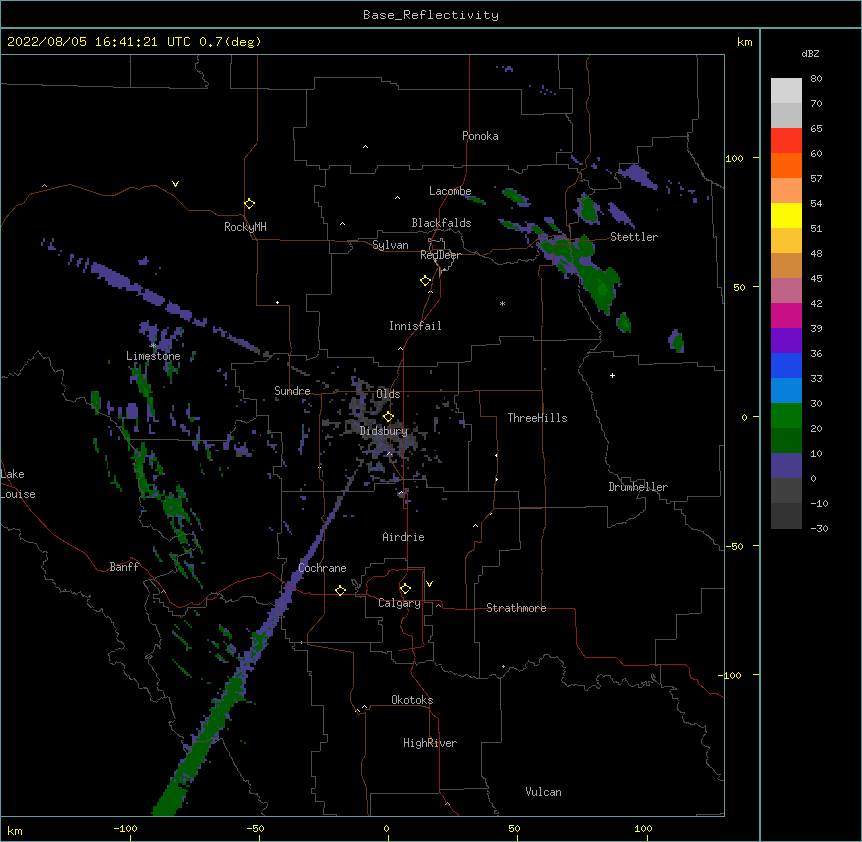Select the magenta swatch in the dBZ legend
The image size is (862, 842).
click(x=786, y=315)
